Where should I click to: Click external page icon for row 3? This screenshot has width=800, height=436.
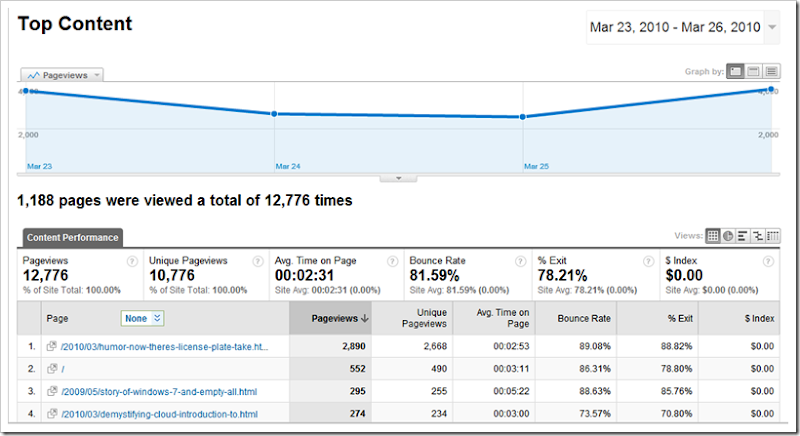[52, 391]
